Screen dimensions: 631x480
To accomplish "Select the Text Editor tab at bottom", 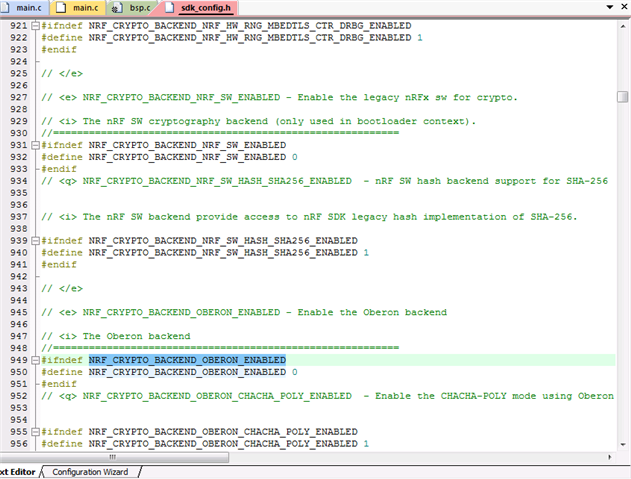I will 18,472.
